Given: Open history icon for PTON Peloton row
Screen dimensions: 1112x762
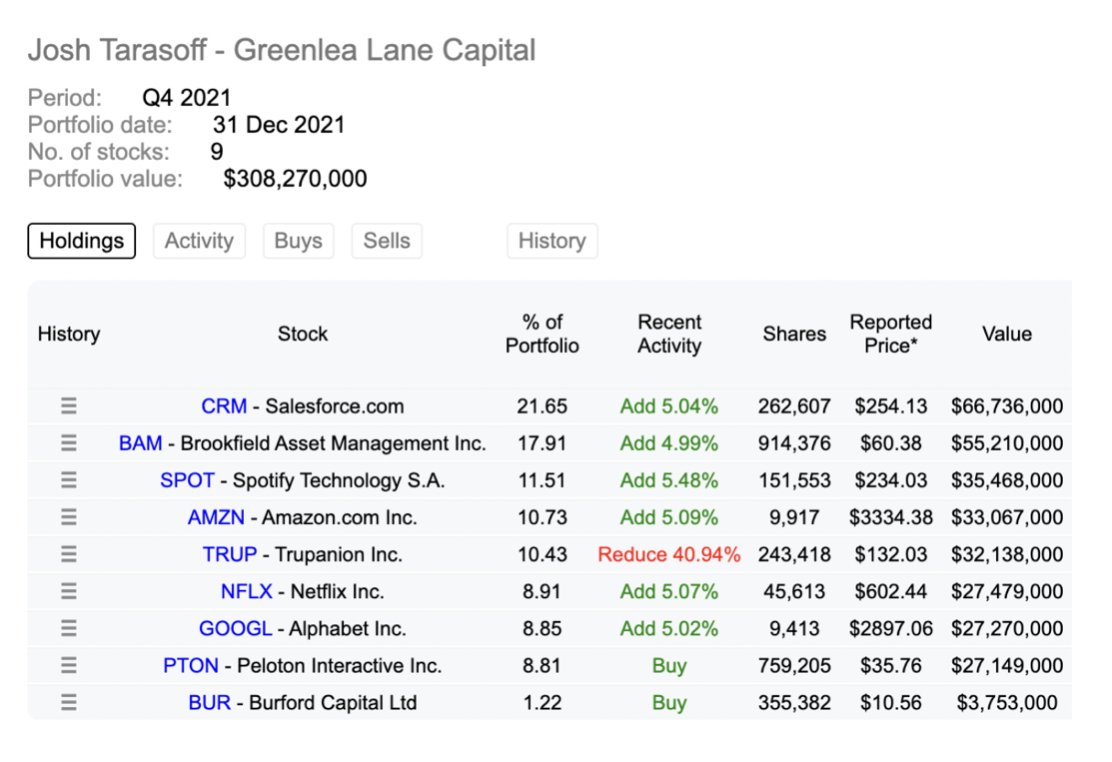Looking at the screenshot, I should 69,665.
